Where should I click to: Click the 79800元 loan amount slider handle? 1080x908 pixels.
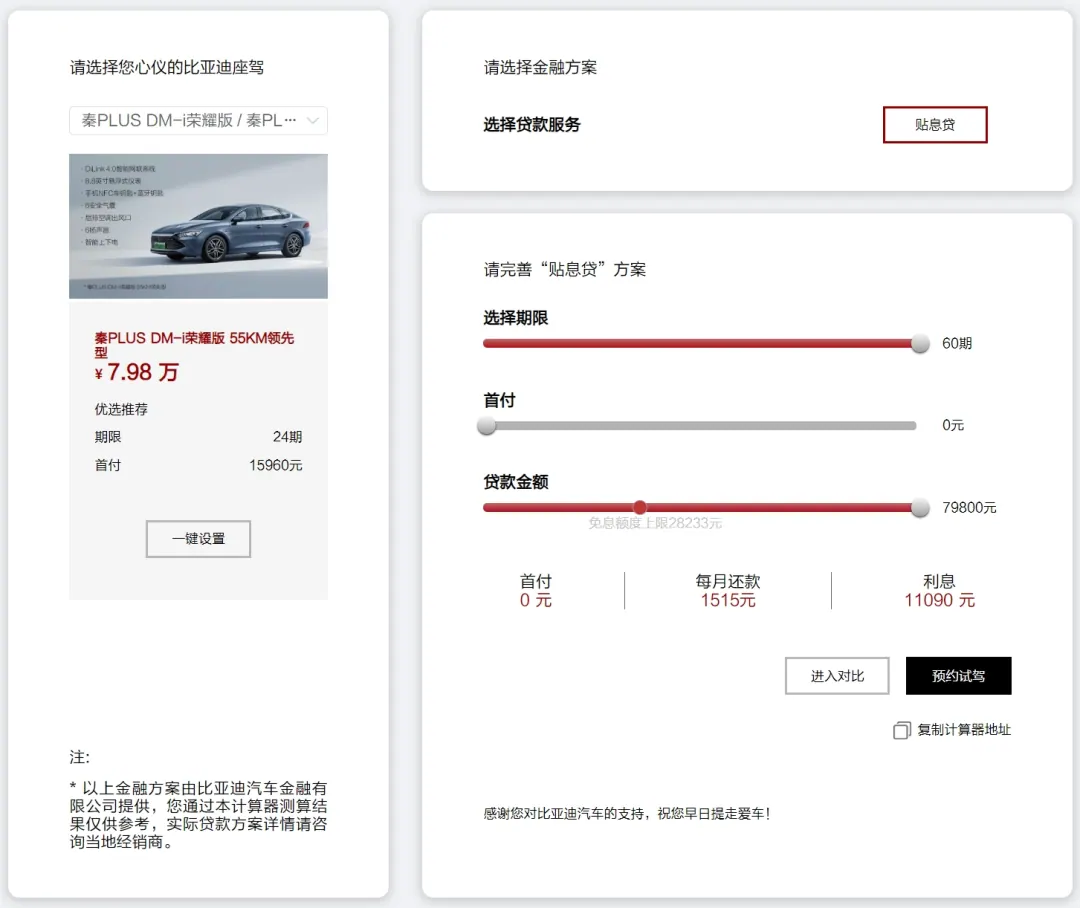(x=920, y=508)
